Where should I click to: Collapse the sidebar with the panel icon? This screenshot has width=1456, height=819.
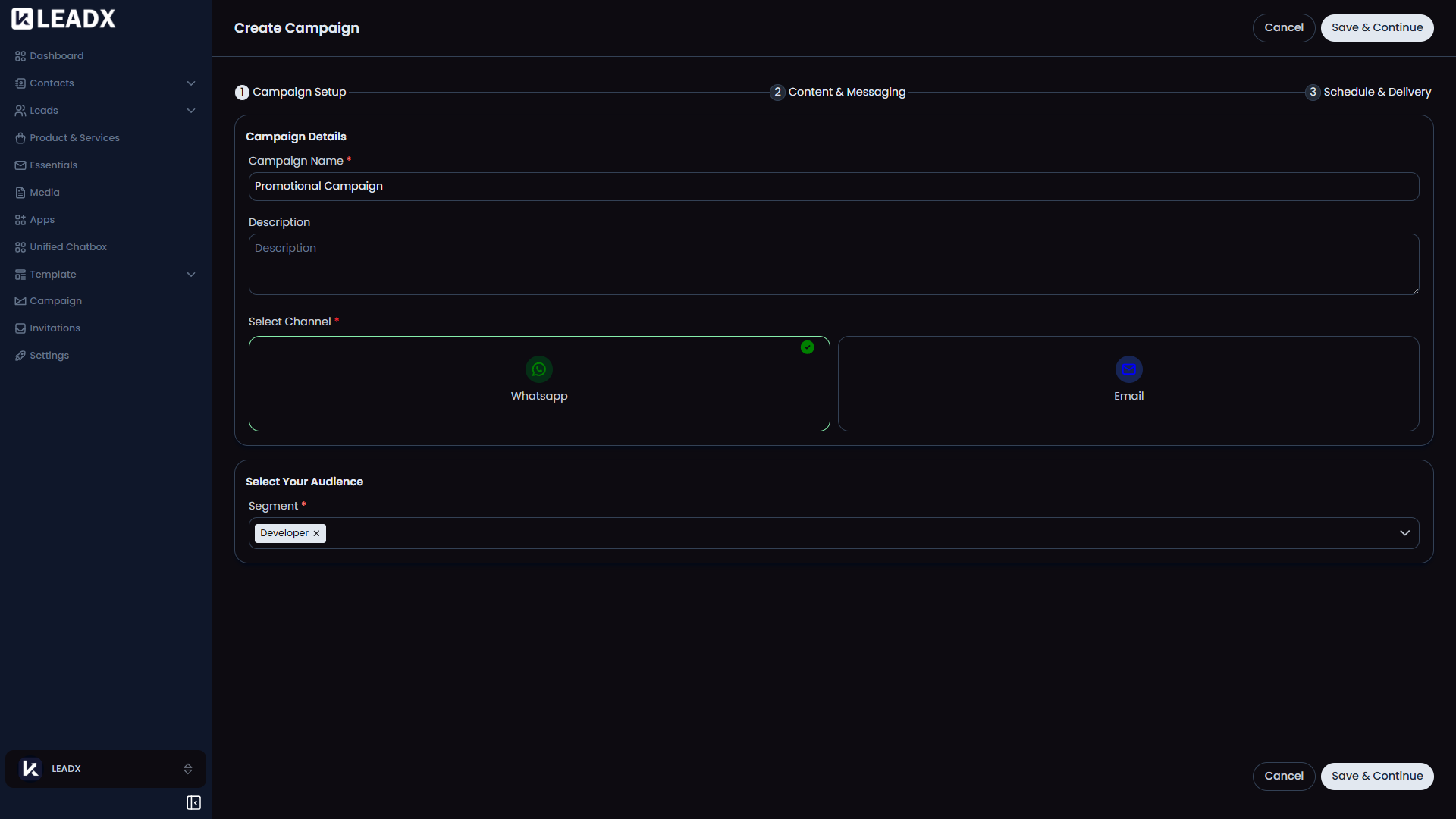[193, 803]
